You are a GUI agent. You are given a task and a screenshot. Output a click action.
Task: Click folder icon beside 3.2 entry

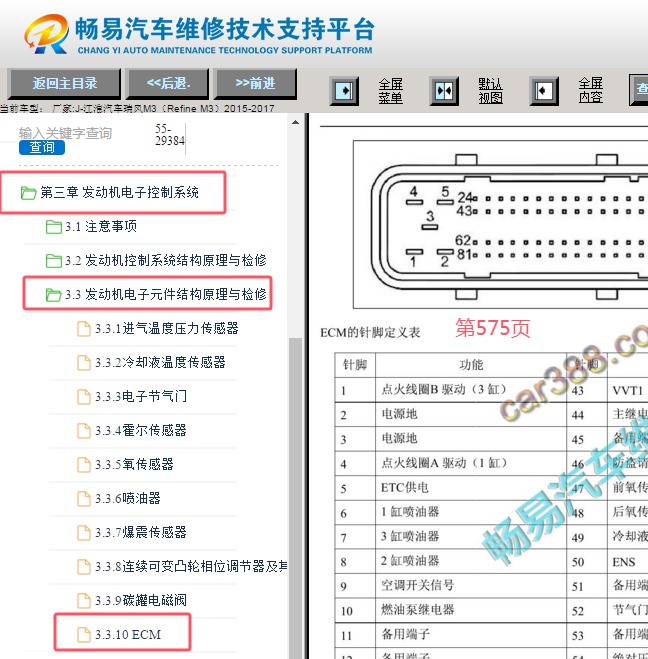tap(54, 261)
